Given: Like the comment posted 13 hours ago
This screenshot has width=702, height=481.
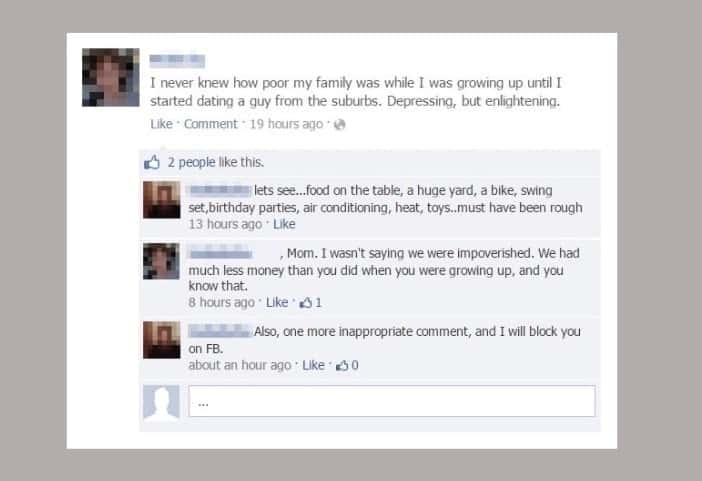Looking at the screenshot, I should 284,224.
